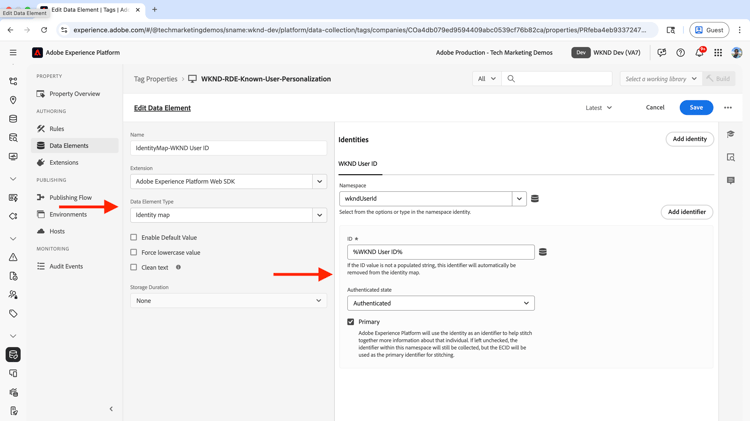Open the notifications bell
This screenshot has width=750, height=421.
click(x=699, y=52)
